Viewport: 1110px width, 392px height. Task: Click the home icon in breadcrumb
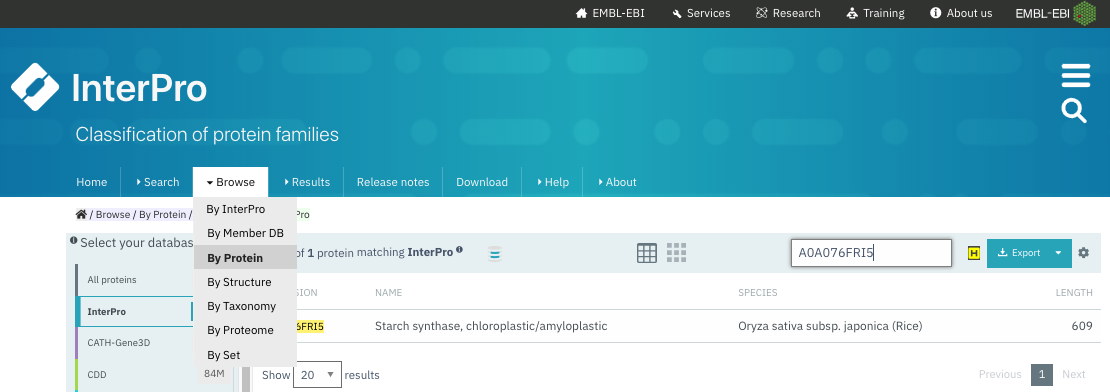[81, 214]
